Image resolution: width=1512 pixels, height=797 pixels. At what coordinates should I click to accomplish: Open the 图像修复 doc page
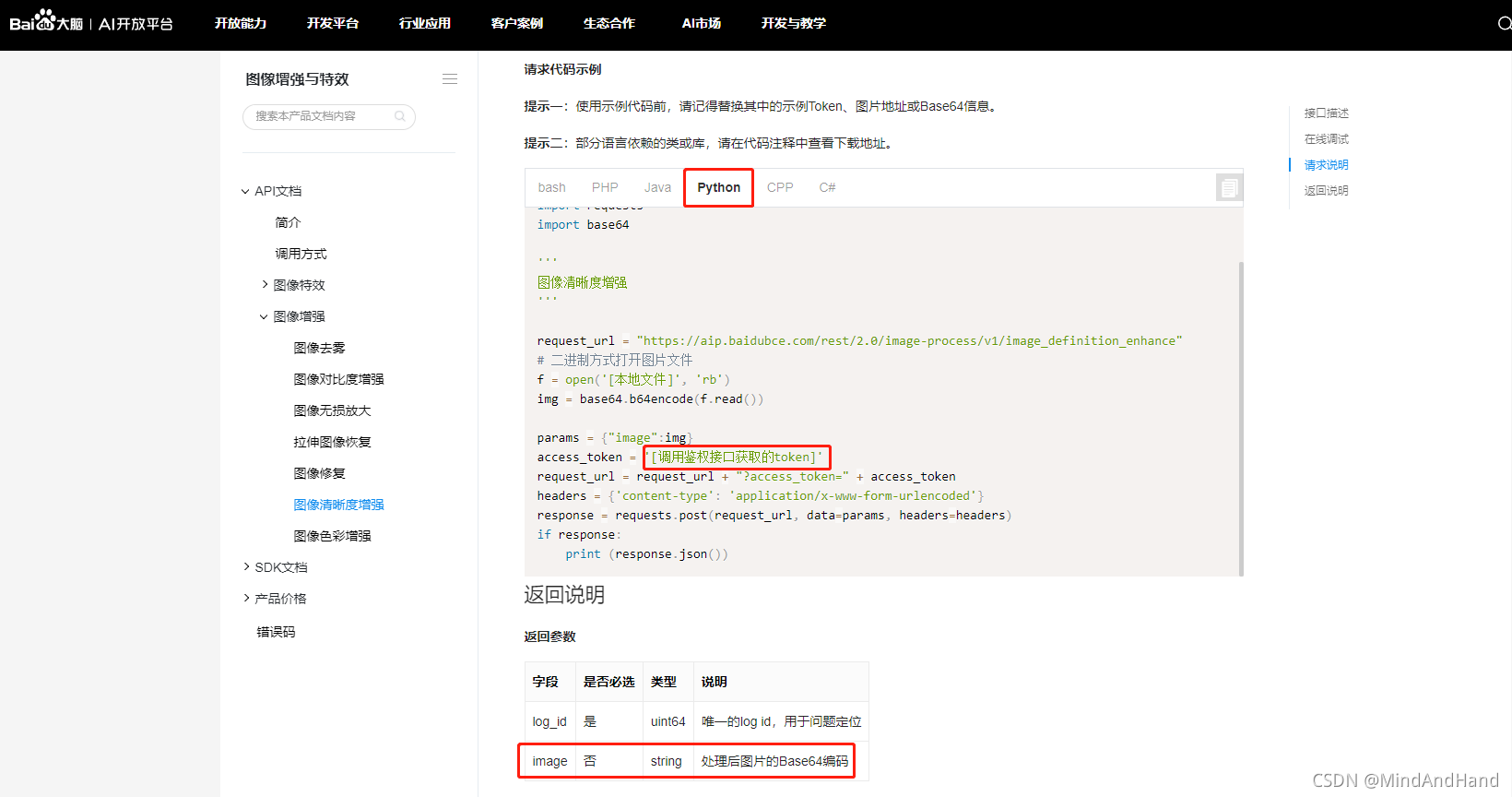(319, 473)
